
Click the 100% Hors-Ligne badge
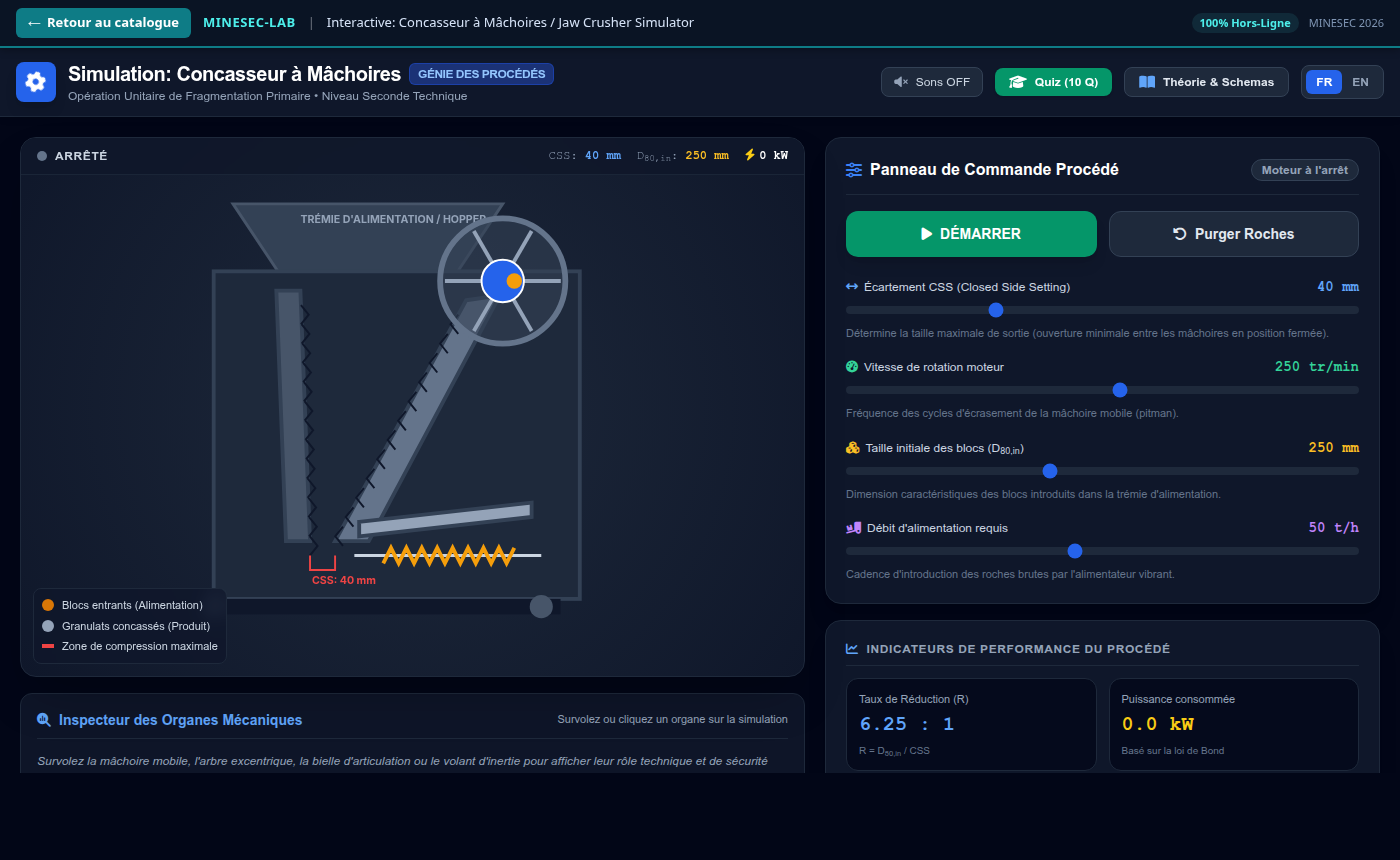tap(1245, 23)
